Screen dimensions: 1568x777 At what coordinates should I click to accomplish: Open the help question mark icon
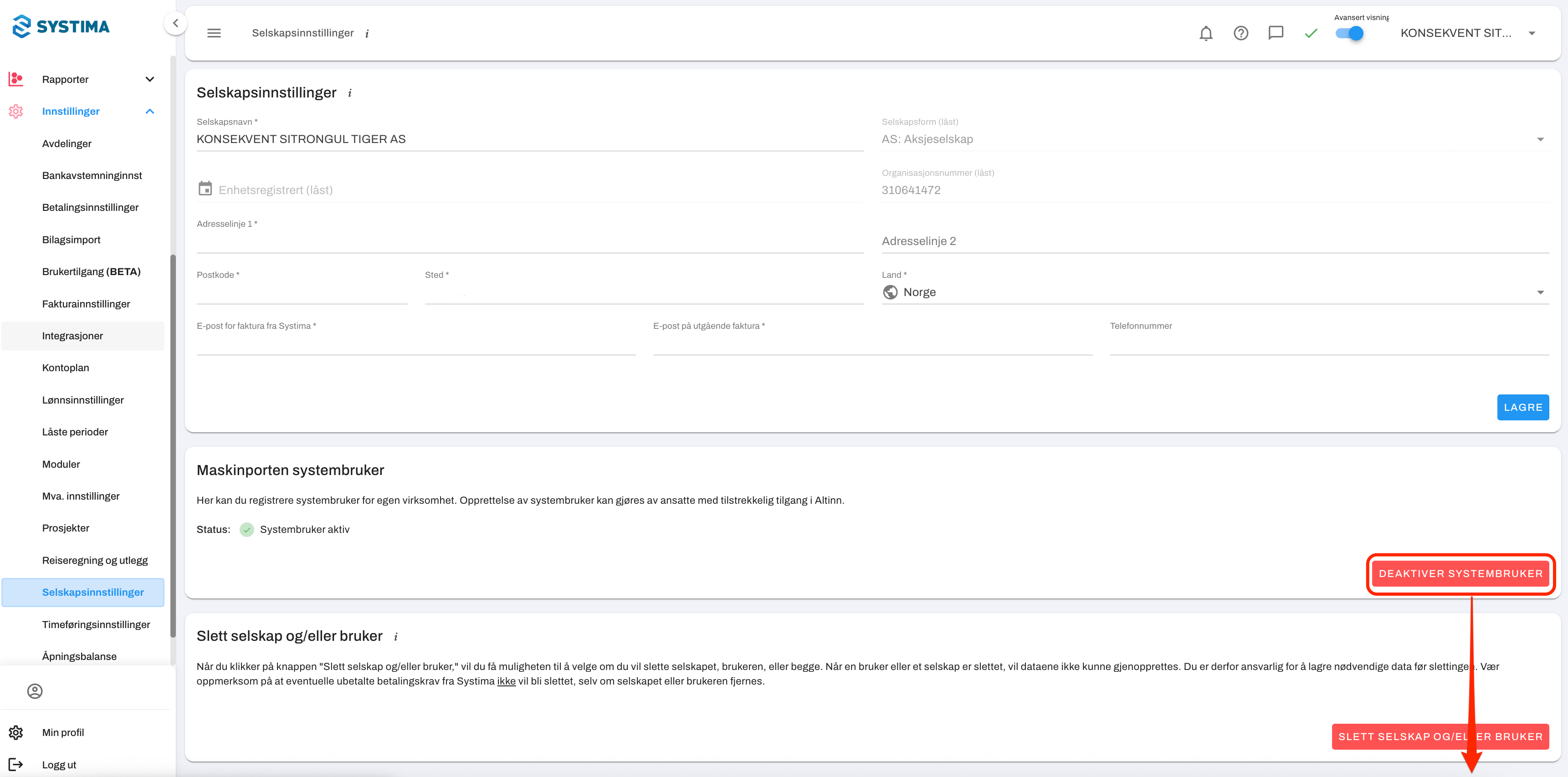tap(1240, 33)
